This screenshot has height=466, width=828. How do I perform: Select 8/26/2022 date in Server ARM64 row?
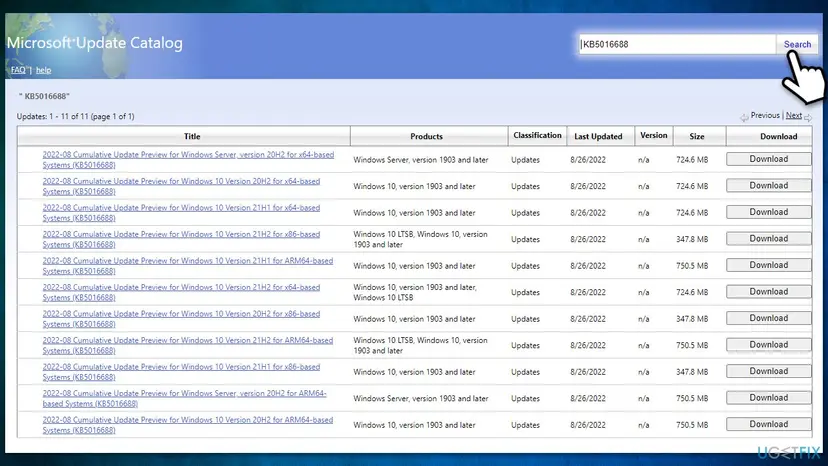587,398
